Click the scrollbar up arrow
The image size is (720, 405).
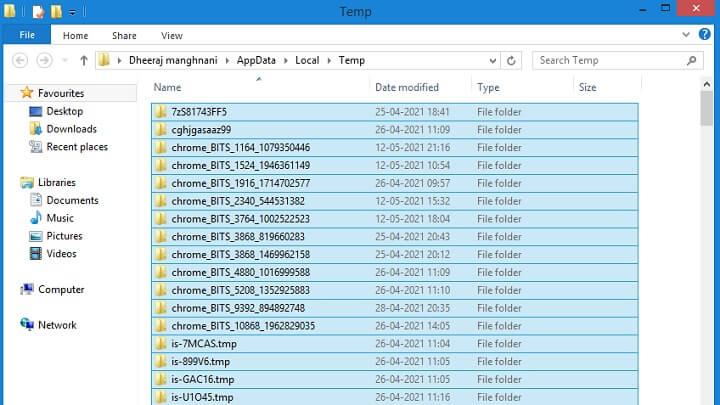[707, 84]
